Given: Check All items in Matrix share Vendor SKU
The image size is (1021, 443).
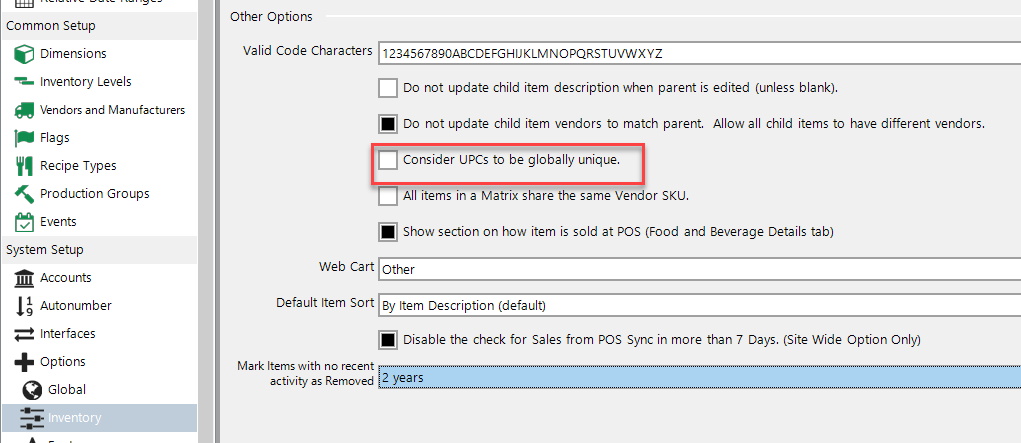Looking at the screenshot, I should 388,195.
